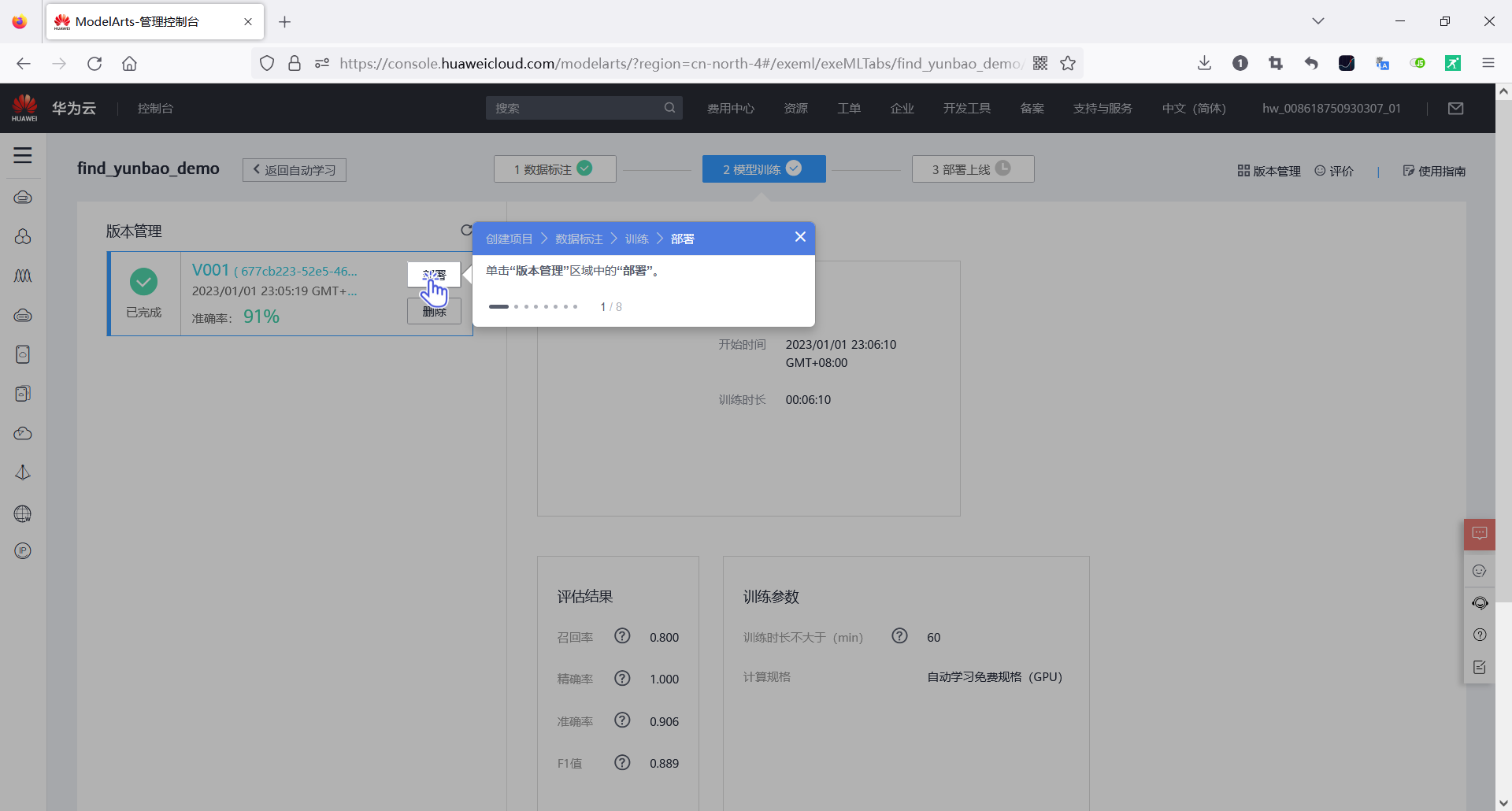Image resolution: width=1512 pixels, height=811 pixels.
Task: Click the screenshot tool icon in toolbar
Action: point(1276,63)
